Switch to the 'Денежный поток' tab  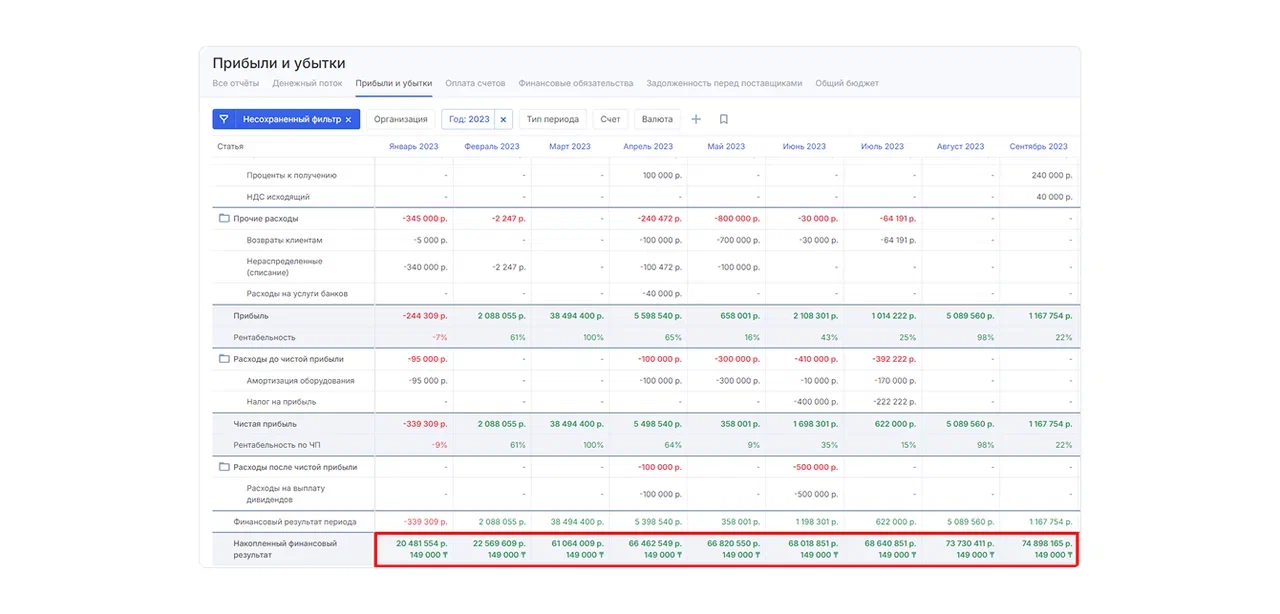(307, 83)
